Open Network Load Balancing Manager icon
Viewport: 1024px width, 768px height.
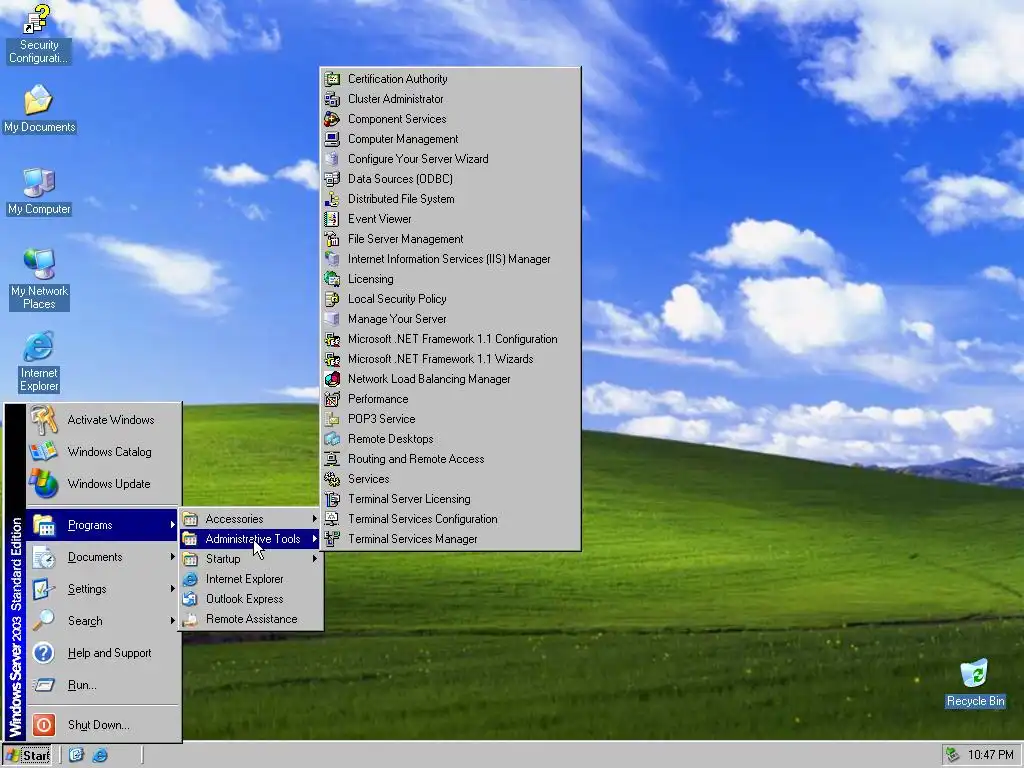click(x=332, y=379)
